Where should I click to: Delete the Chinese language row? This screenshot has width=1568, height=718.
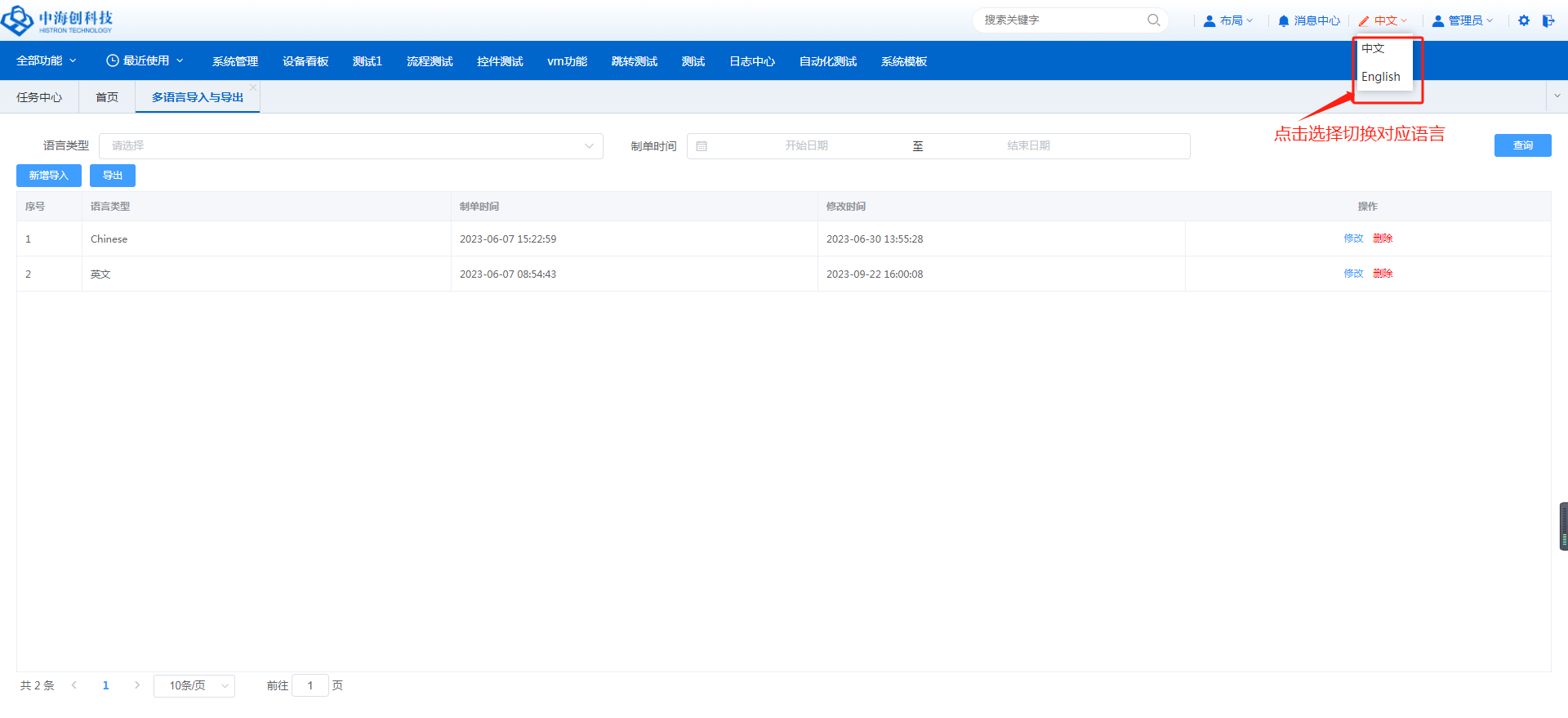tap(1383, 239)
